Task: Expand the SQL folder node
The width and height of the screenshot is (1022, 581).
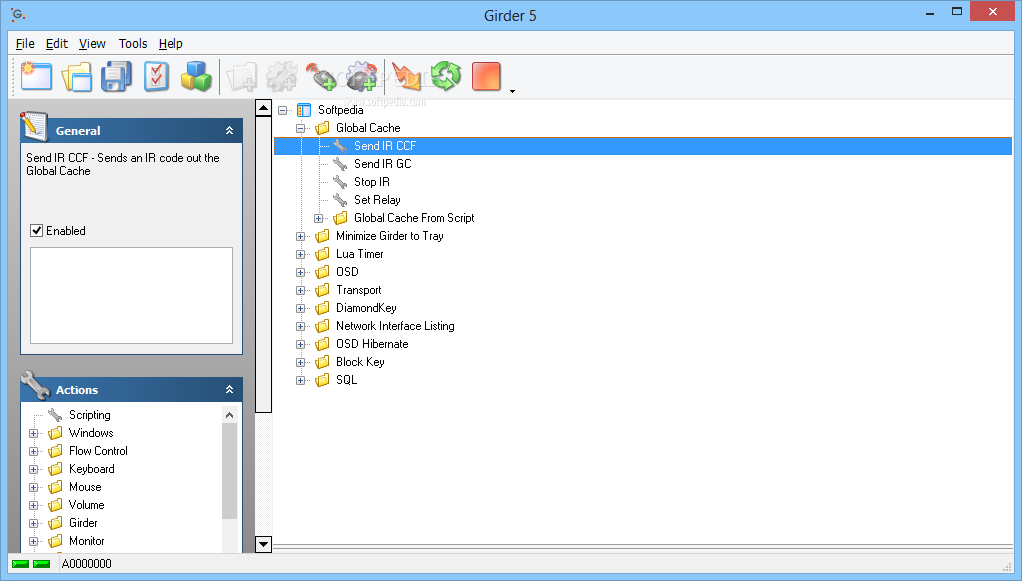Action: [x=300, y=381]
